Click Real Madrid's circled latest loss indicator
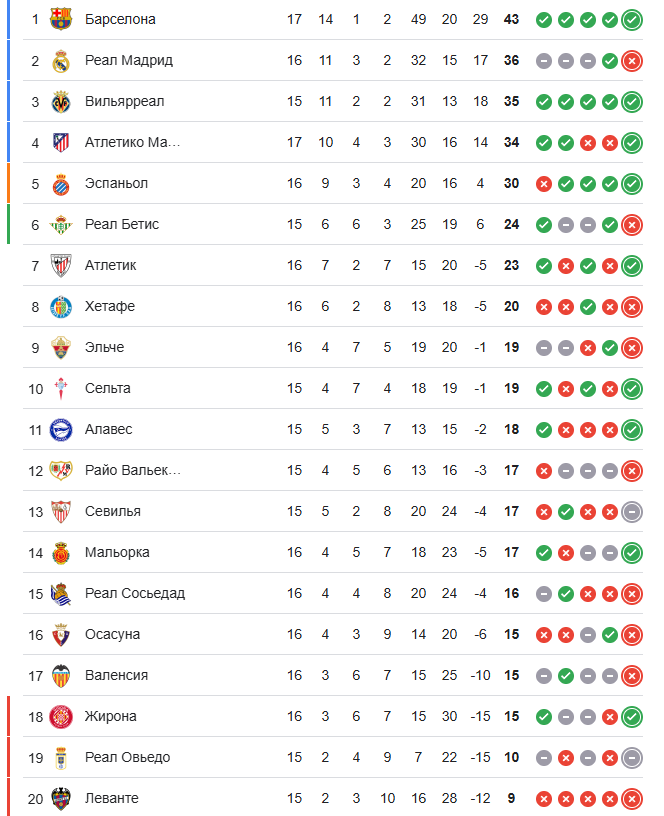 point(631,61)
